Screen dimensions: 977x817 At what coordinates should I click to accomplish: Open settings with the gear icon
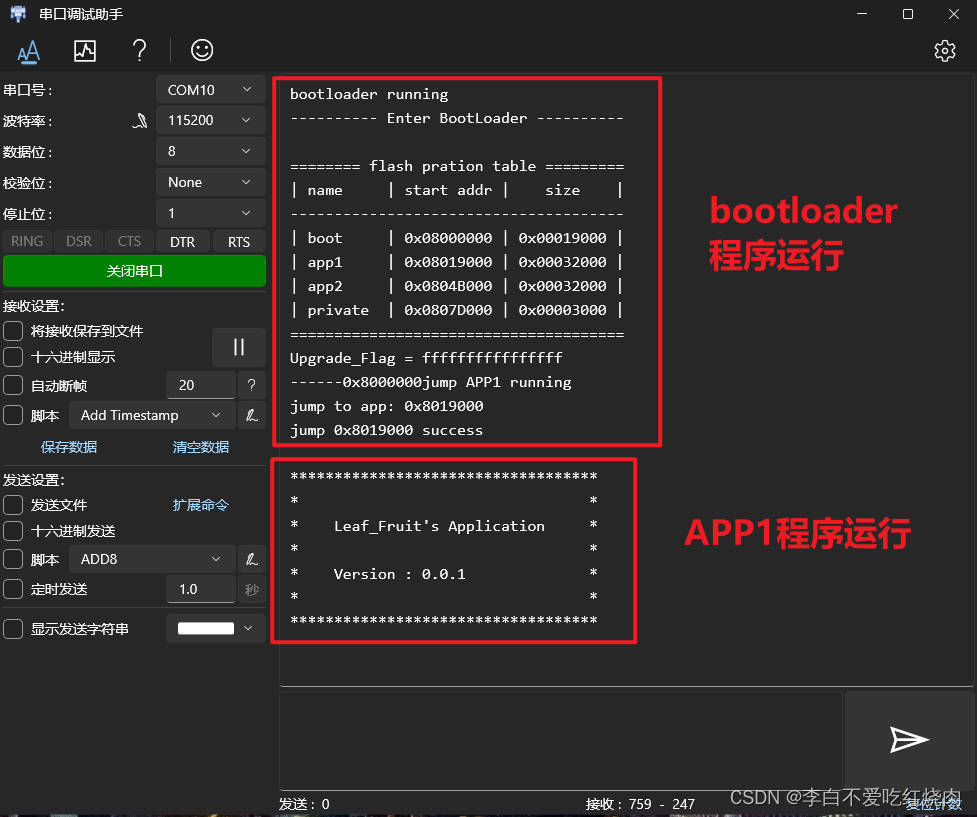(944, 50)
